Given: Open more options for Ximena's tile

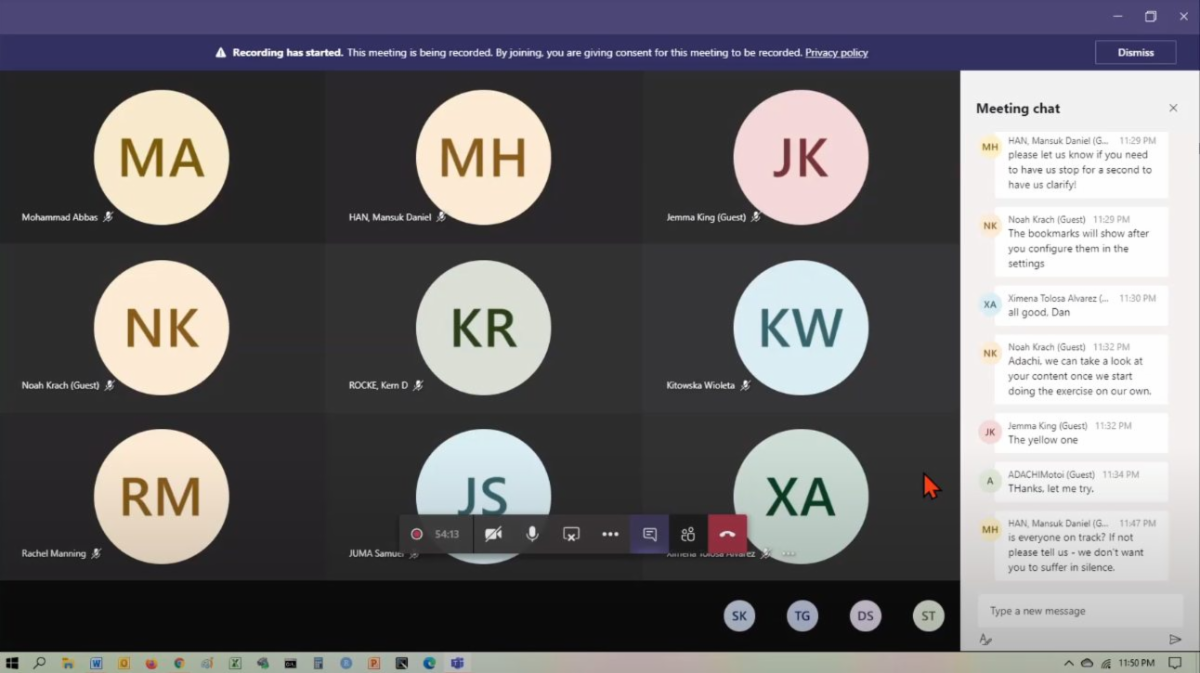Looking at the screenshot, I should pyautogui.click(x=789, y=553).
